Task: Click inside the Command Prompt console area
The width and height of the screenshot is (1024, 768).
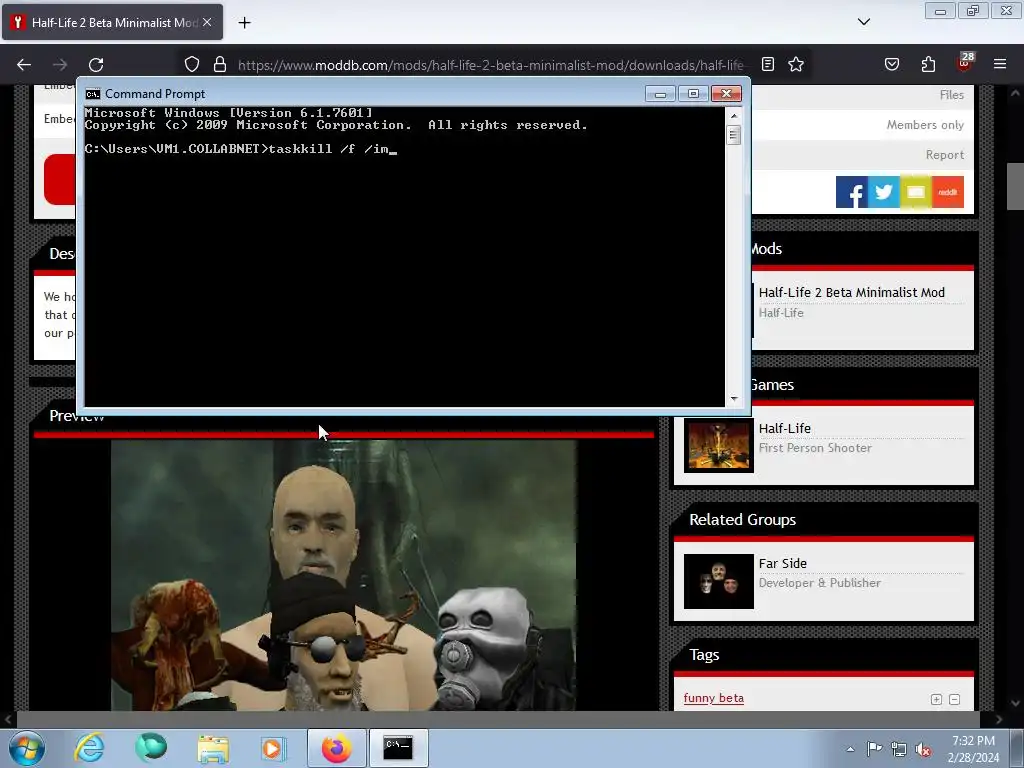Action: pyautogui.click(x=404, y=257)
